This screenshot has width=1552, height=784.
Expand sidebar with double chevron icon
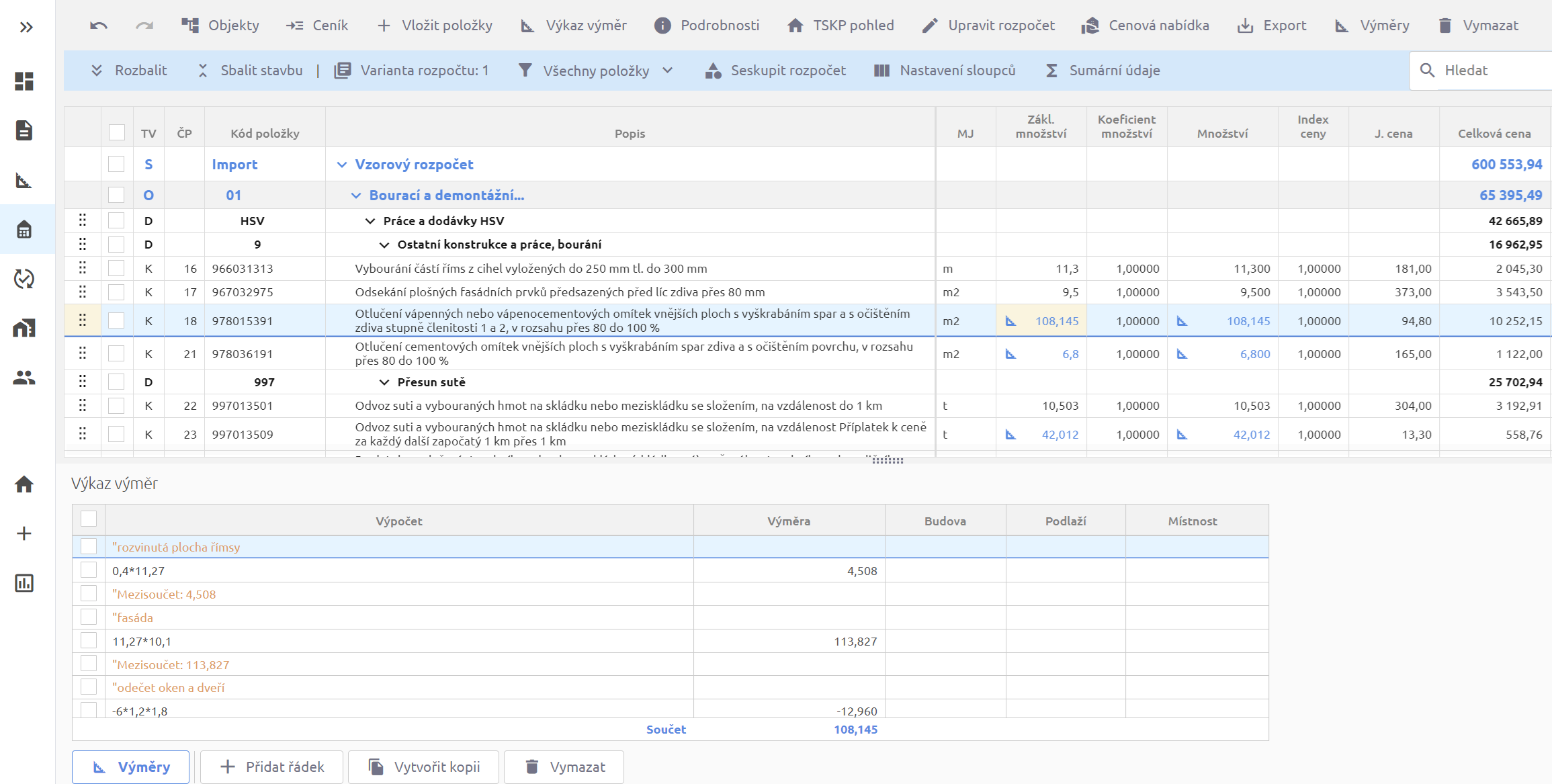click(26, 27)
